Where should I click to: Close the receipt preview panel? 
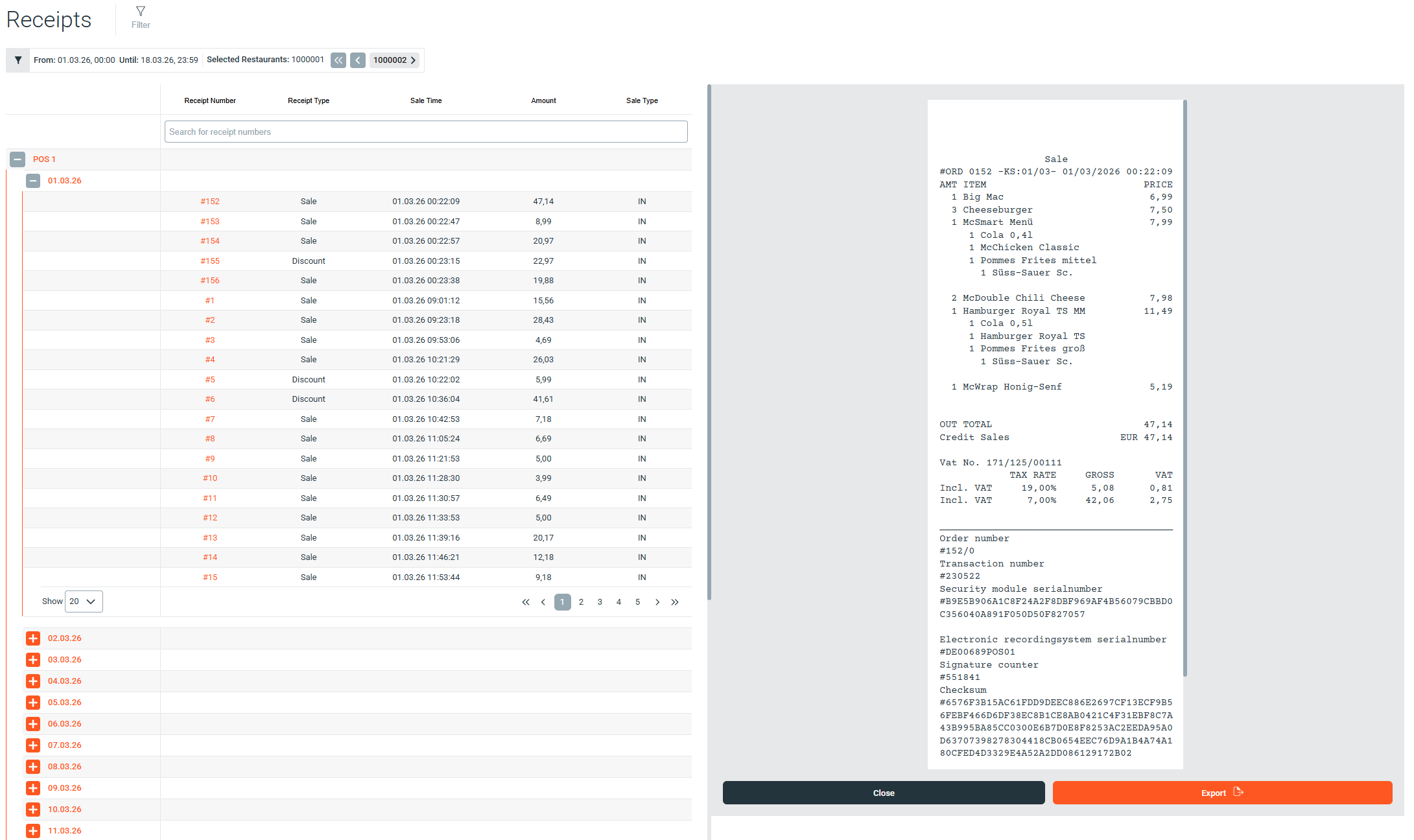click(x=884, y=793)
